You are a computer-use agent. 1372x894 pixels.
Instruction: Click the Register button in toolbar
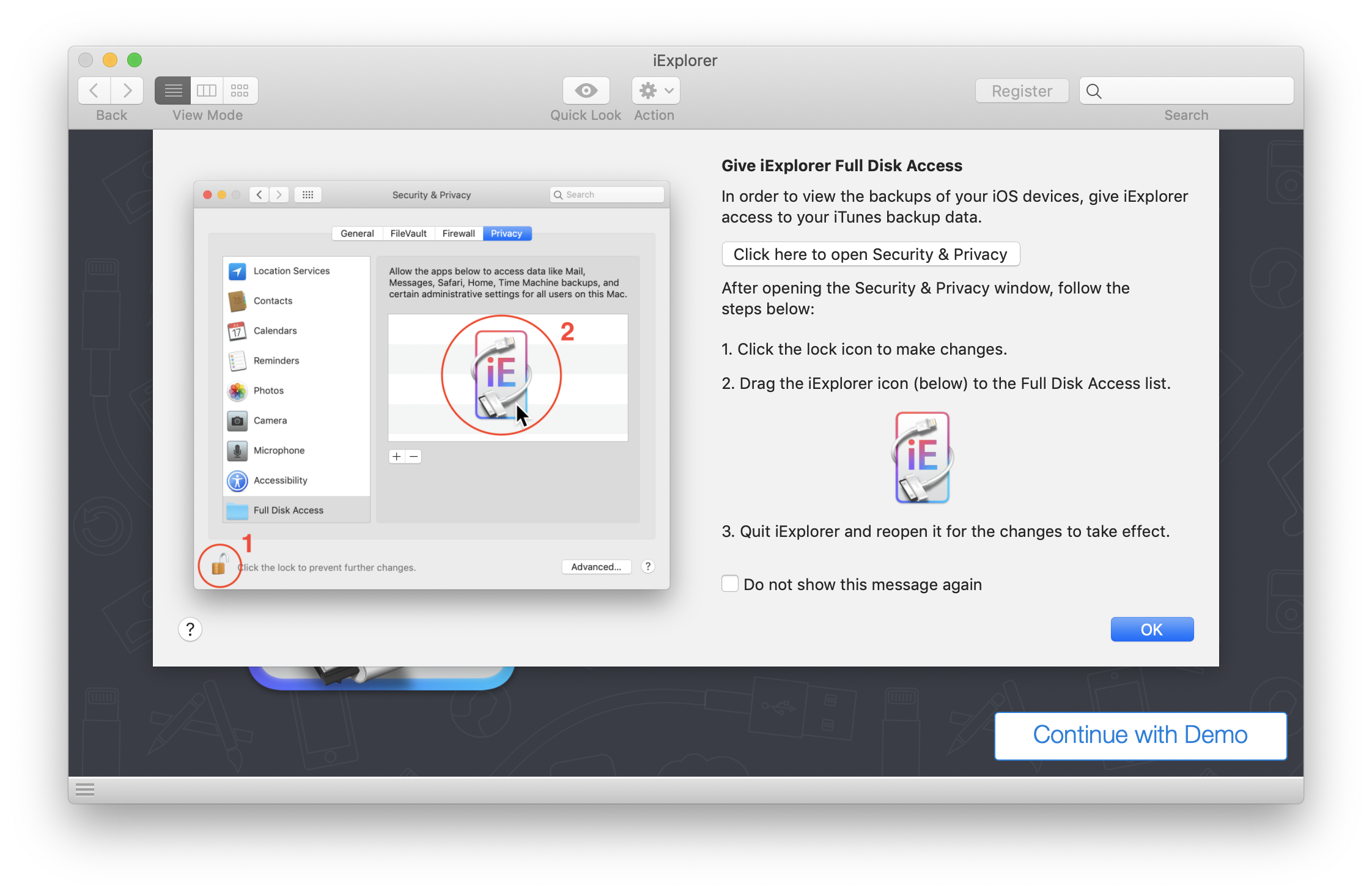(x=1022, y=91)
